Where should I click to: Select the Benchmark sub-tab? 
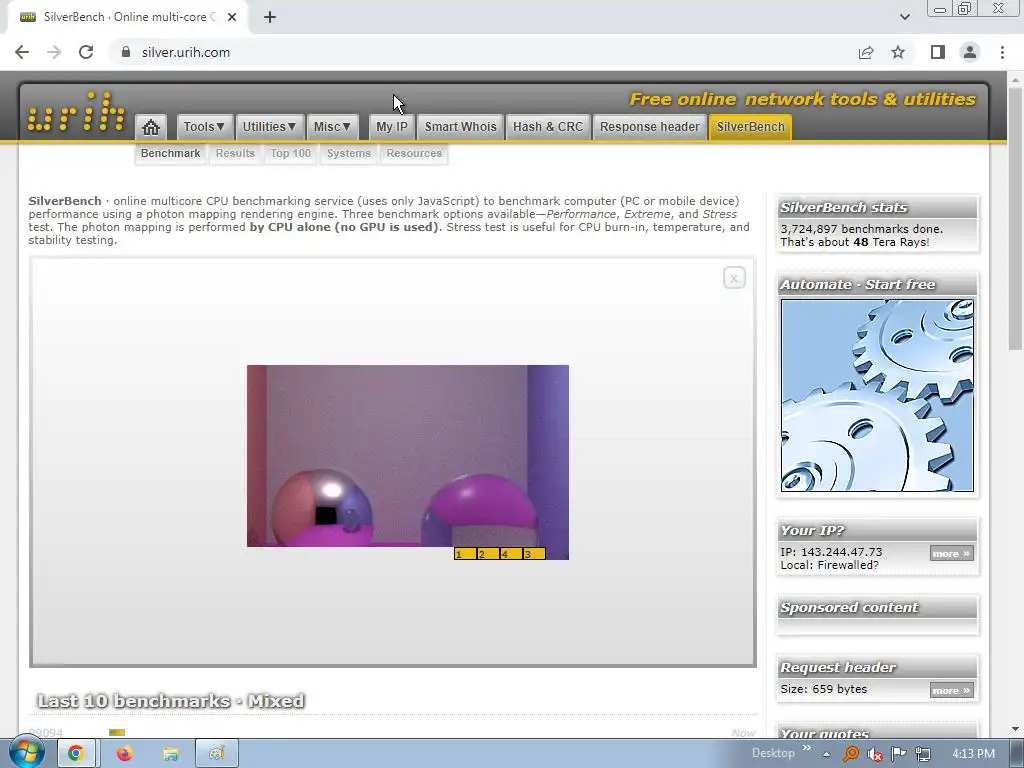tap(170, 153)
